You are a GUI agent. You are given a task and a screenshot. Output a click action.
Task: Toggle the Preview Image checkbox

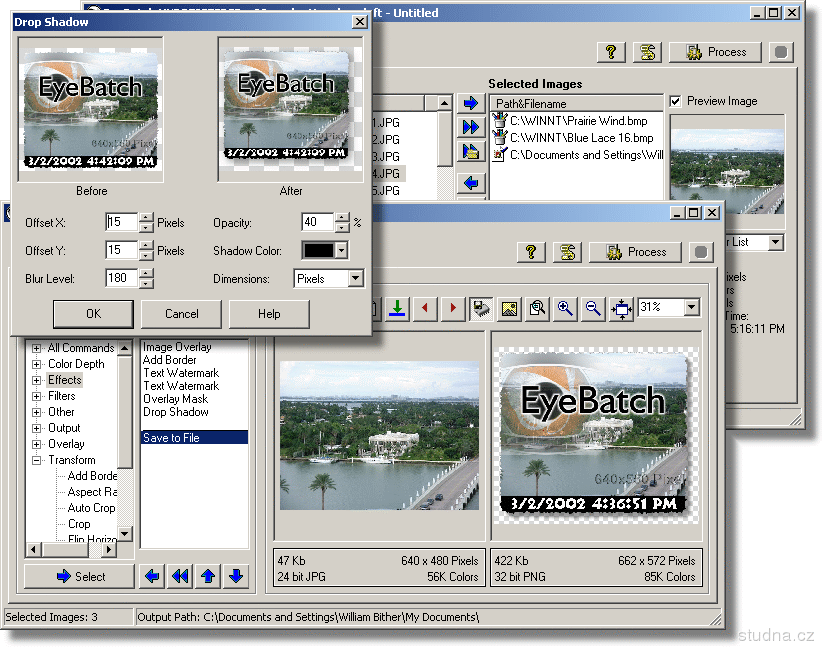(676, 101)
